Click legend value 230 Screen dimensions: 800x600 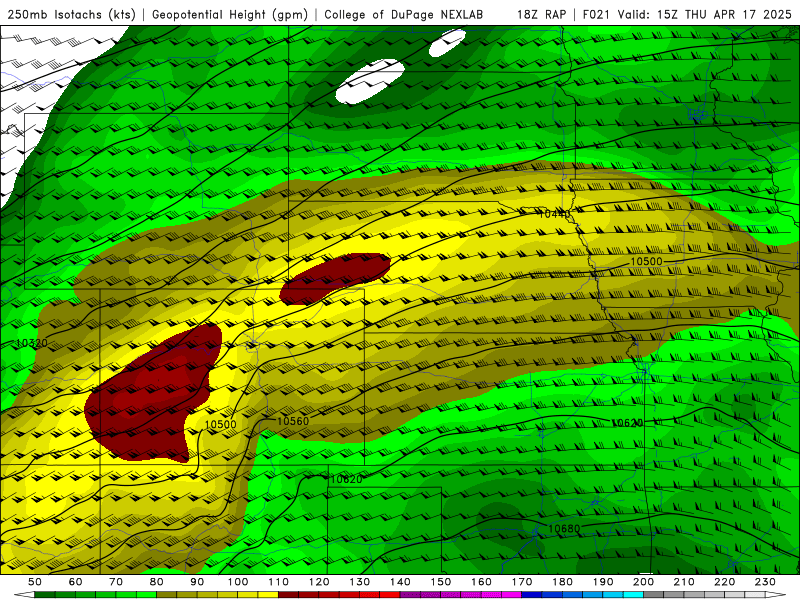tap(765, 582)
